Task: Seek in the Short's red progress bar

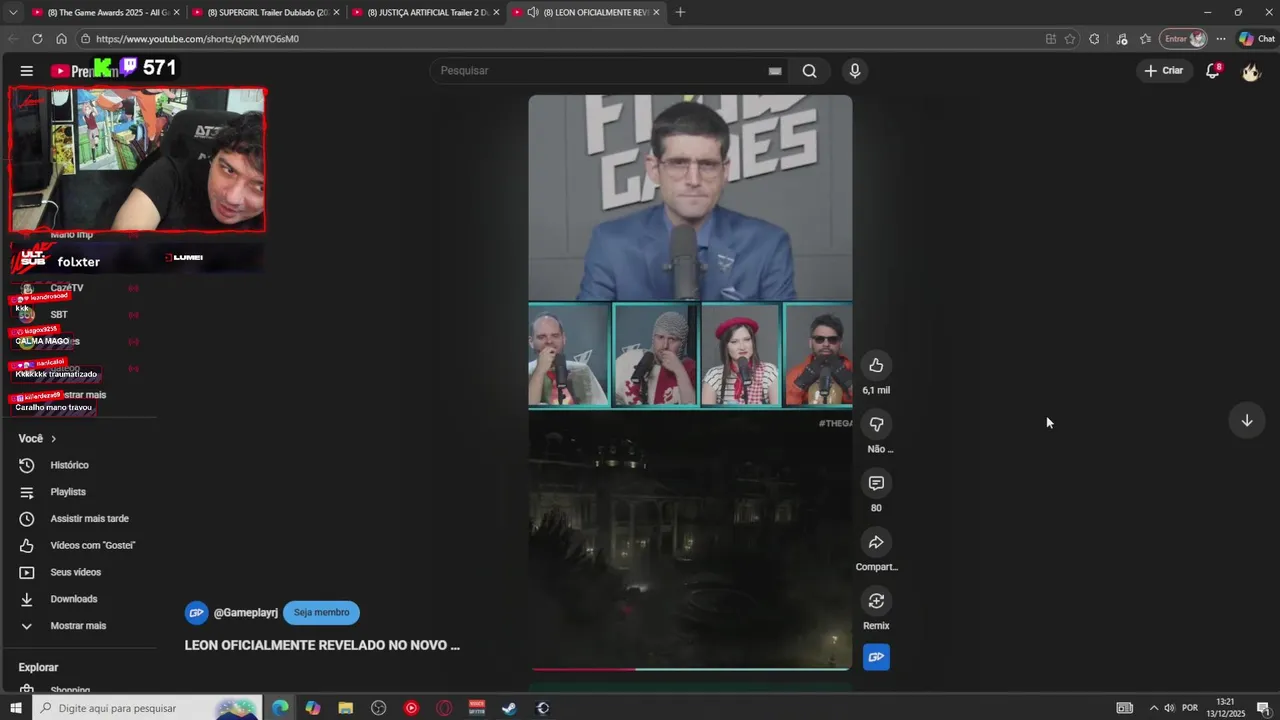Action: [690, 669]
